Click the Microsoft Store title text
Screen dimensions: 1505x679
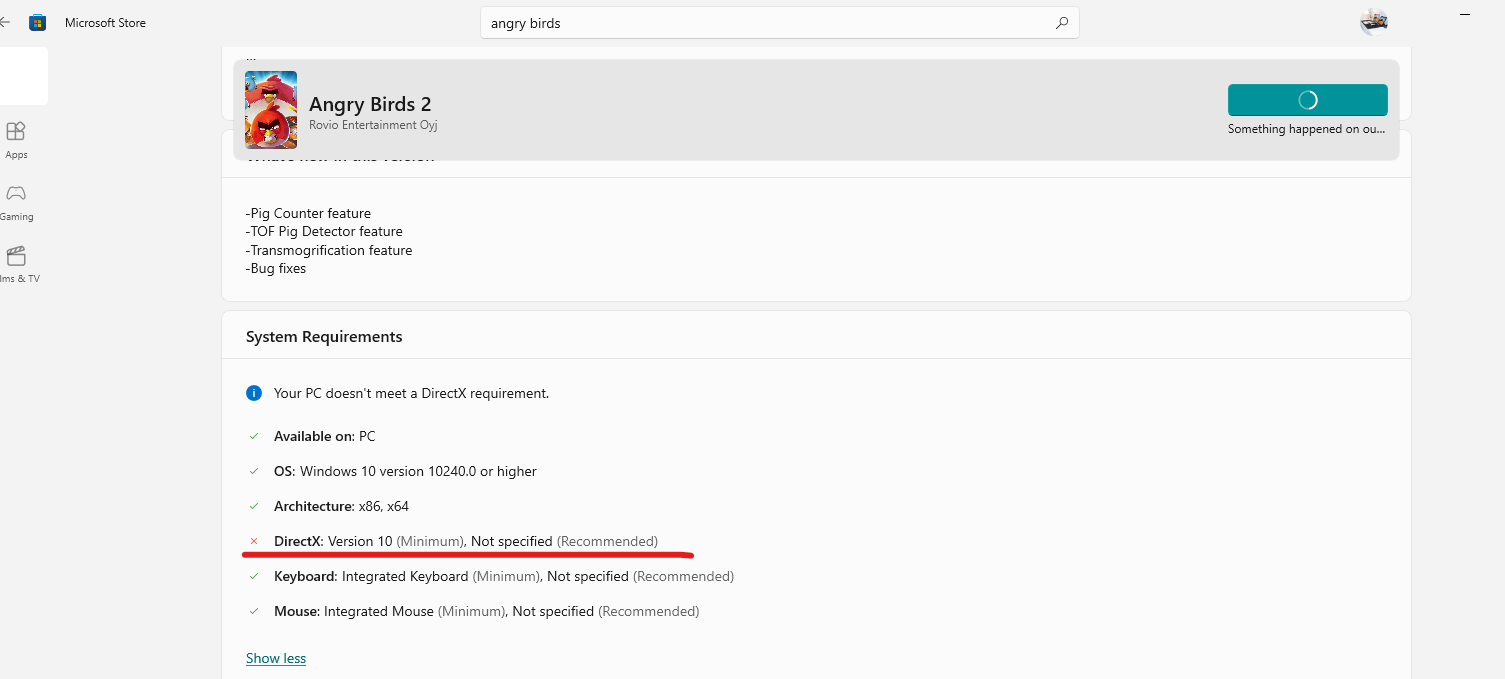pos(105,23)
